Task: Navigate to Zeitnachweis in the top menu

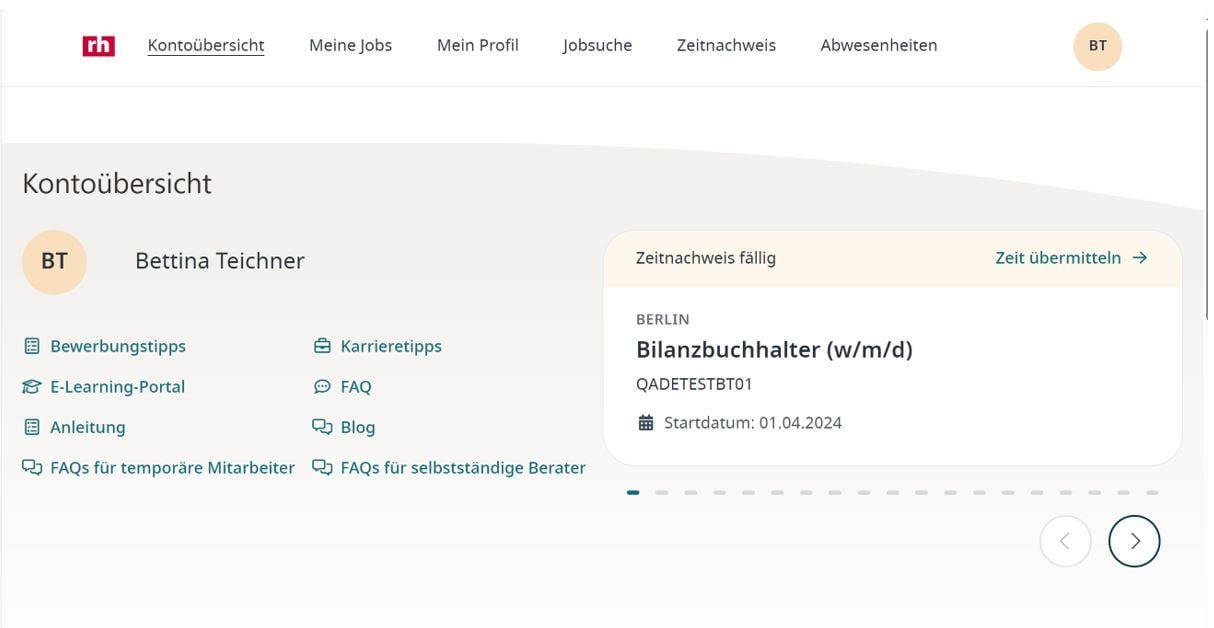Action: 726,45
